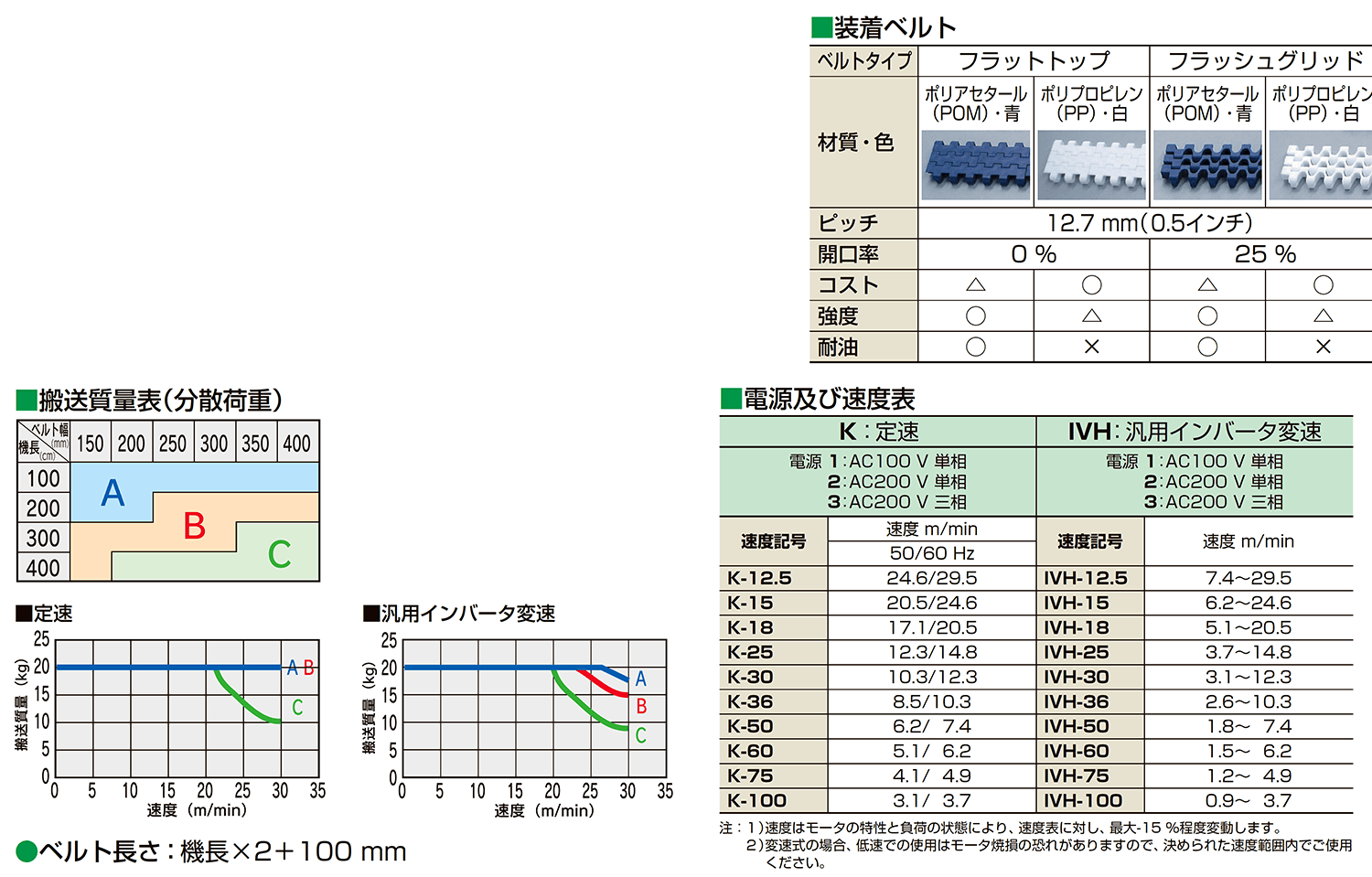Select the 装着ベルト section heading

click(884, 27)
